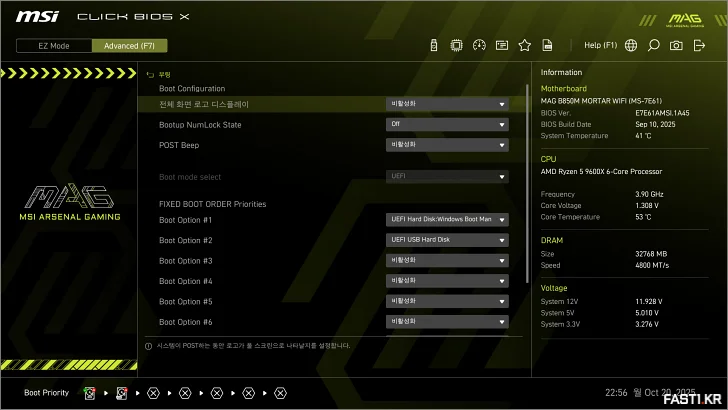Click the Boot Priority label
Viewport: 728px width, 410px height.
(x=46, y=393)
